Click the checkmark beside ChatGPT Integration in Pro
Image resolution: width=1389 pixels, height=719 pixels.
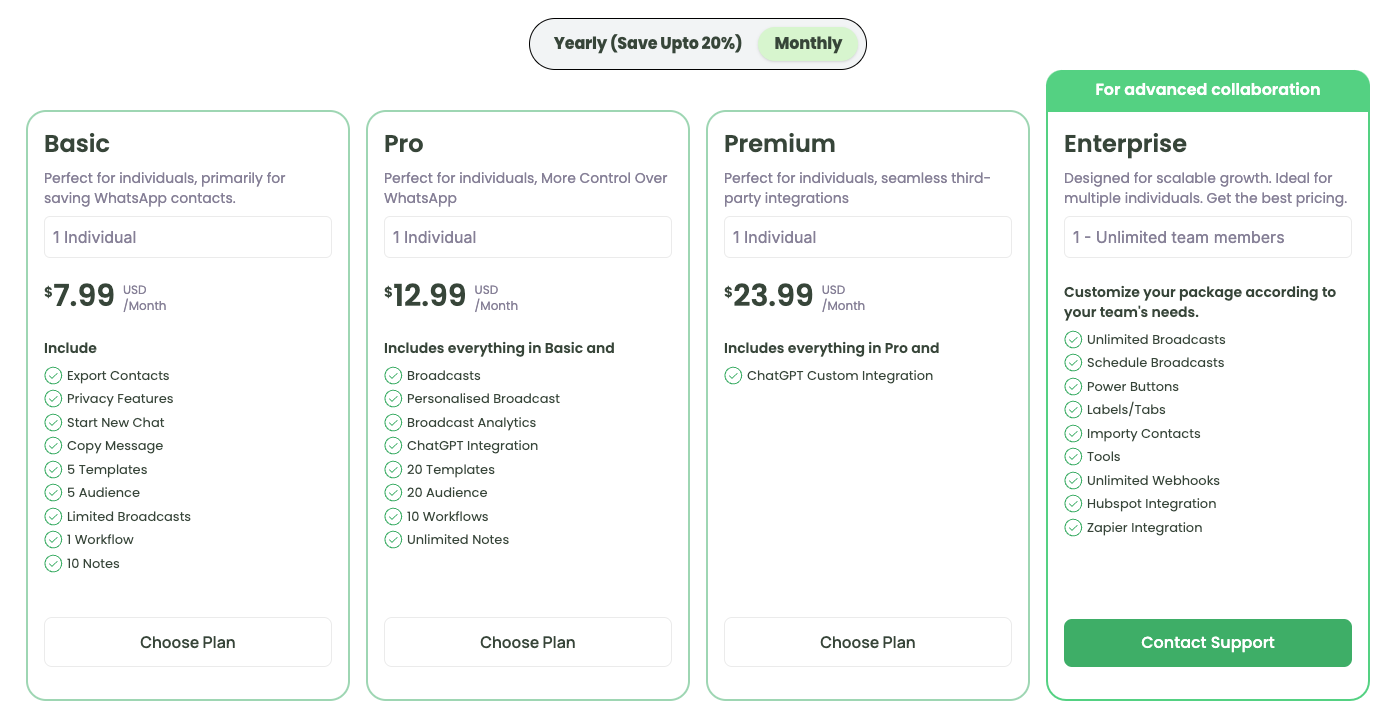coord(393,445)
